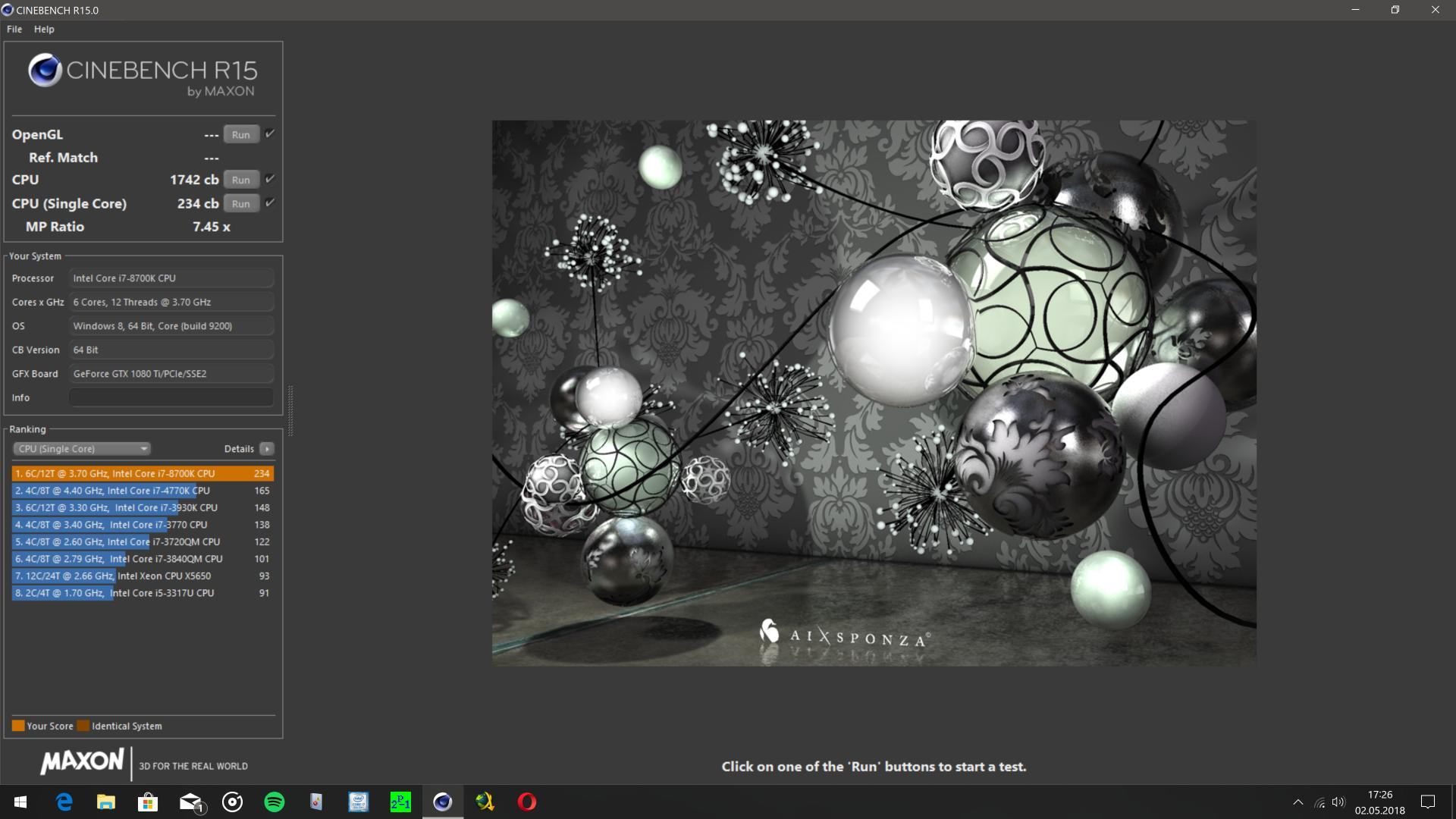Toggle the CPU test checkbox
This screenshot has height=819, width=1456.
(270, 179)
